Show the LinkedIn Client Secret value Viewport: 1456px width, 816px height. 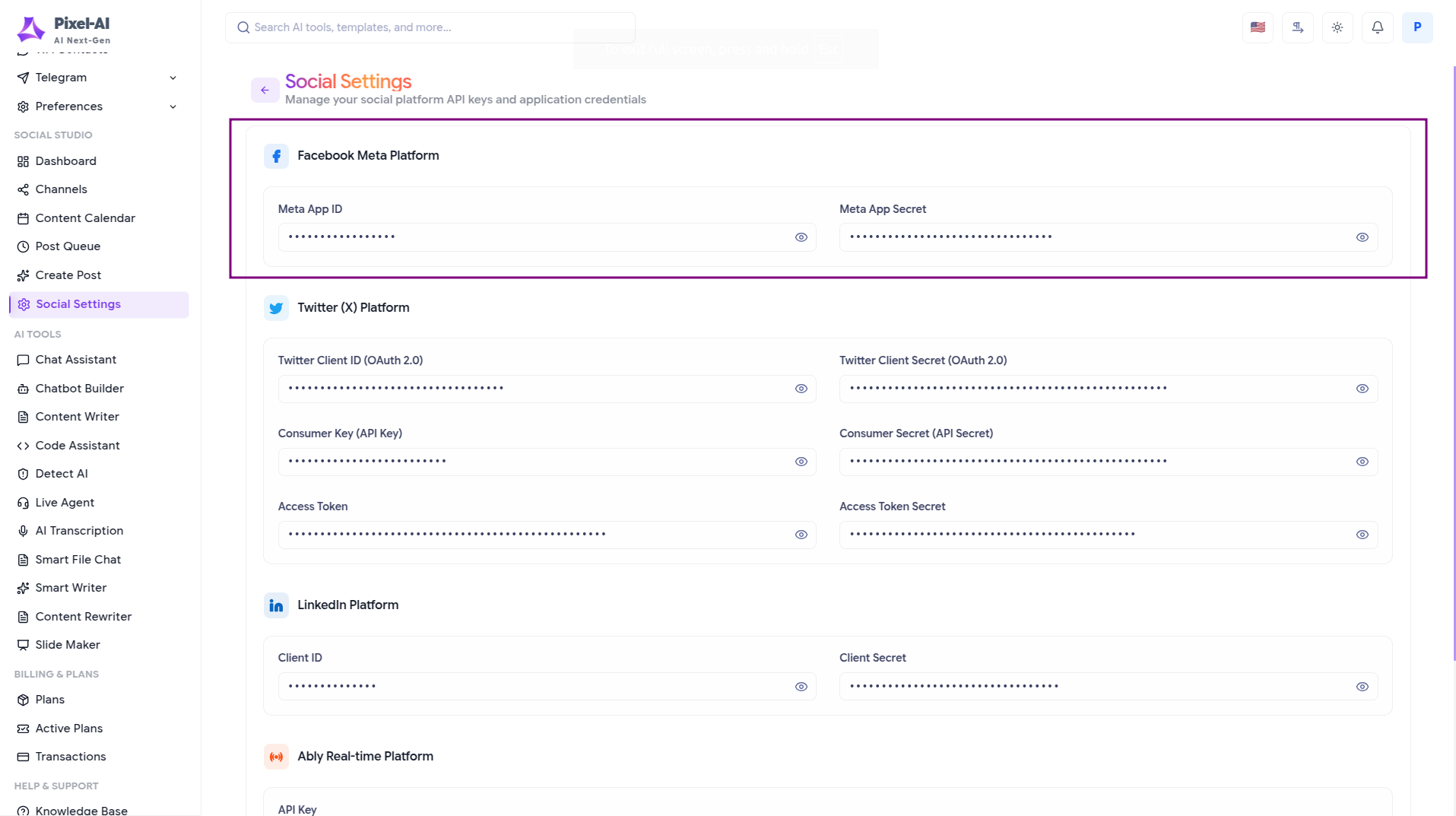point(1362,687)
